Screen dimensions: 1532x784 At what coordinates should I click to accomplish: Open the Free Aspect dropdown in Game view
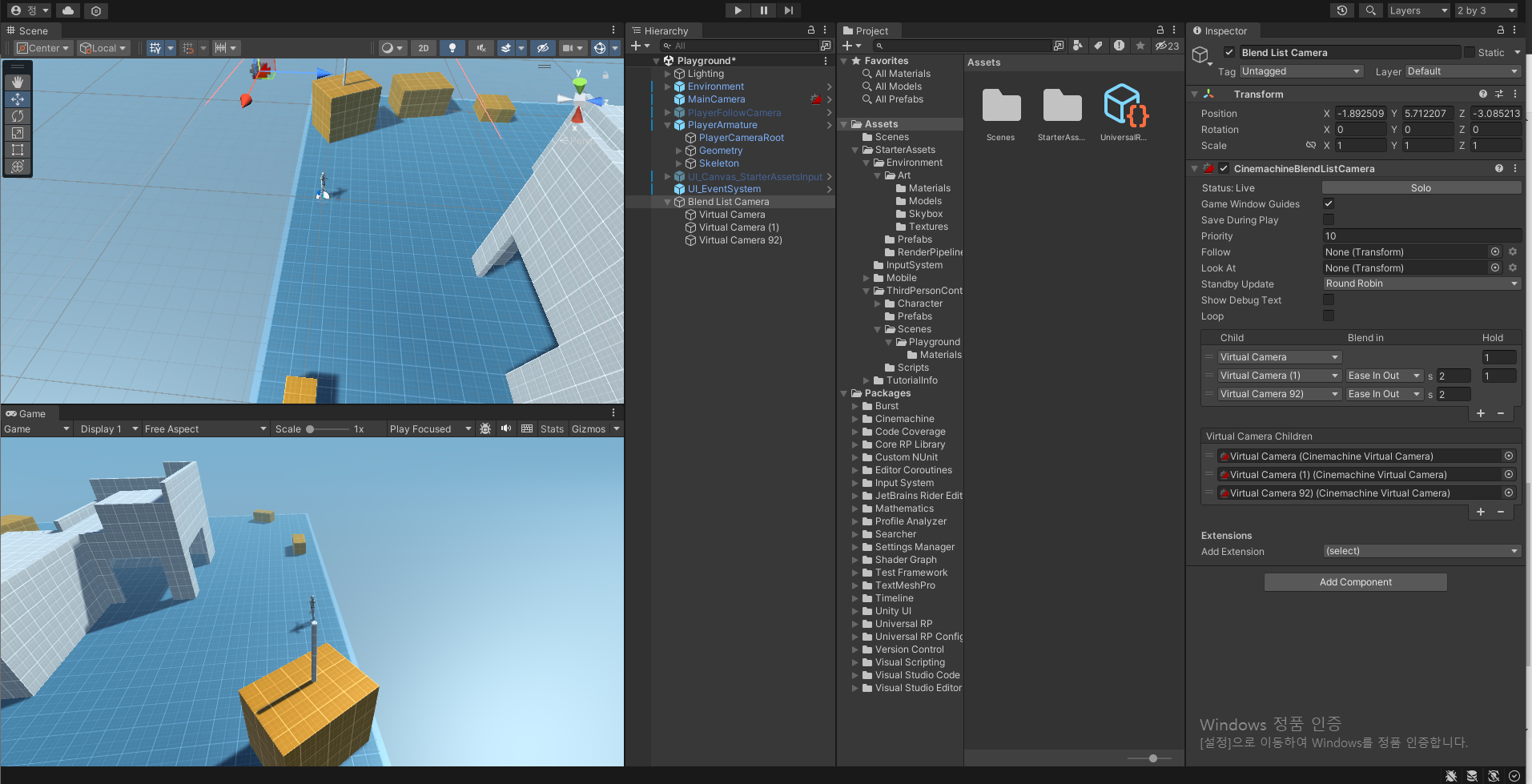click(x=205, y=428)
